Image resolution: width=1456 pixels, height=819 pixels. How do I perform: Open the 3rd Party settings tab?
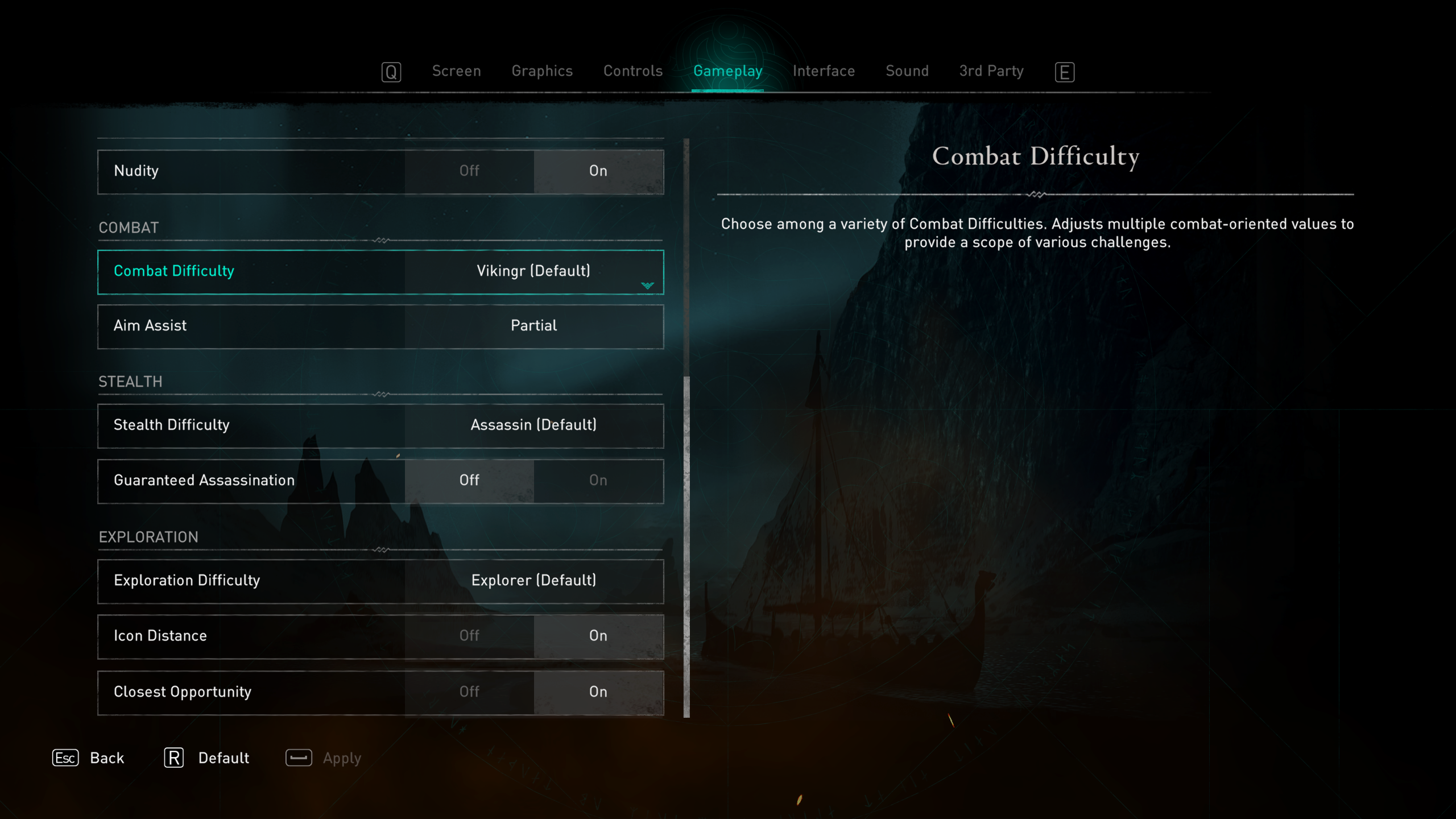tap(990, 71)
